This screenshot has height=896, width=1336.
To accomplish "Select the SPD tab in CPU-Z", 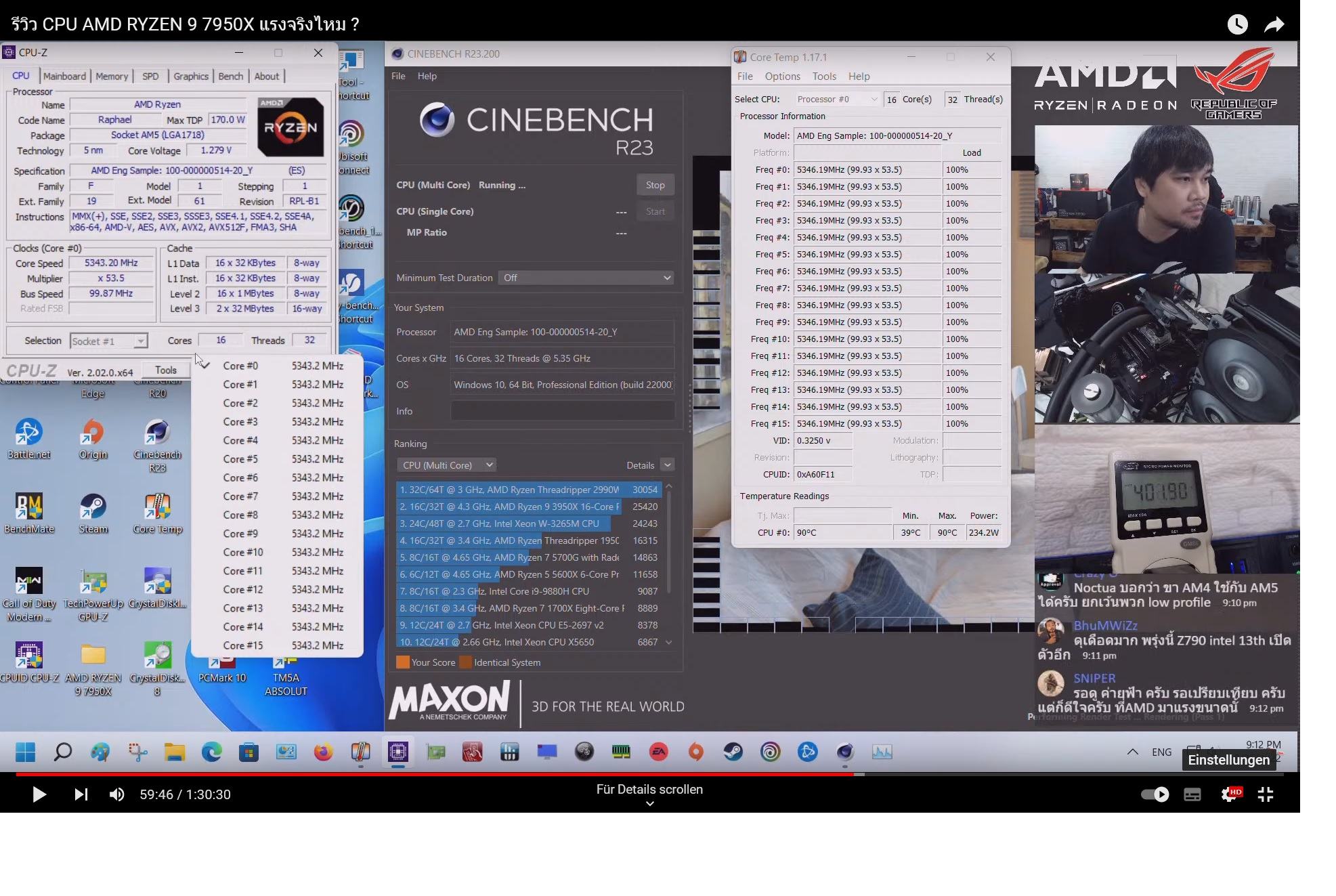I will [x=150, y=77].
